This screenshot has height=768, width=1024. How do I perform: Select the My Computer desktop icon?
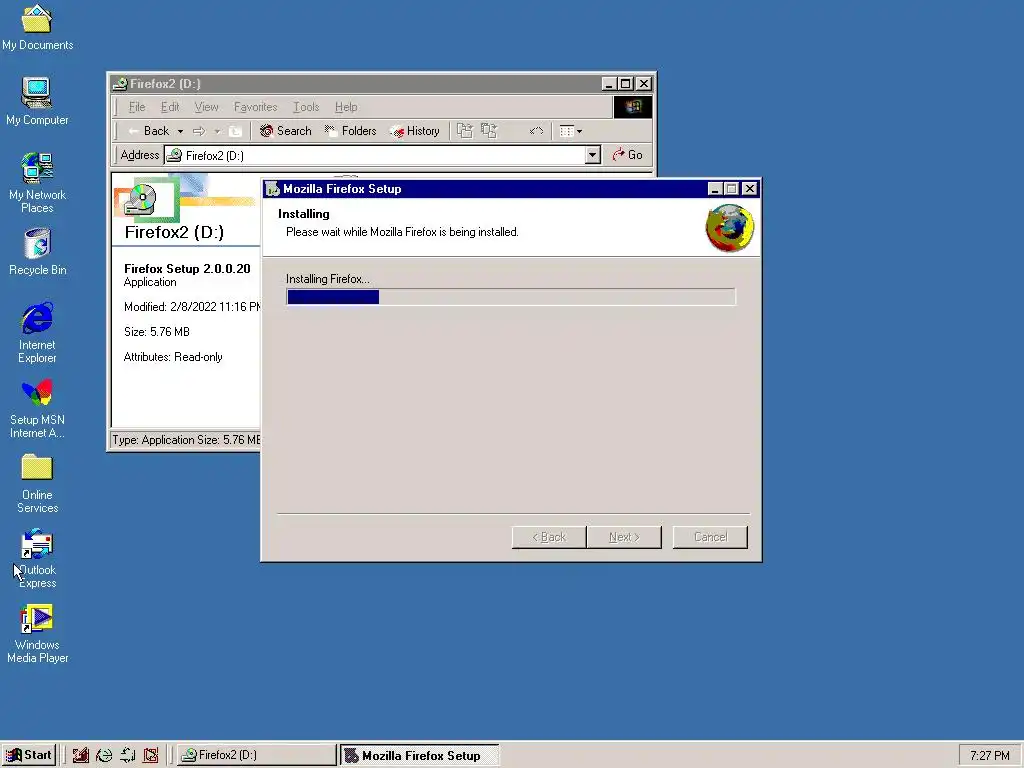tap(37, 101)
